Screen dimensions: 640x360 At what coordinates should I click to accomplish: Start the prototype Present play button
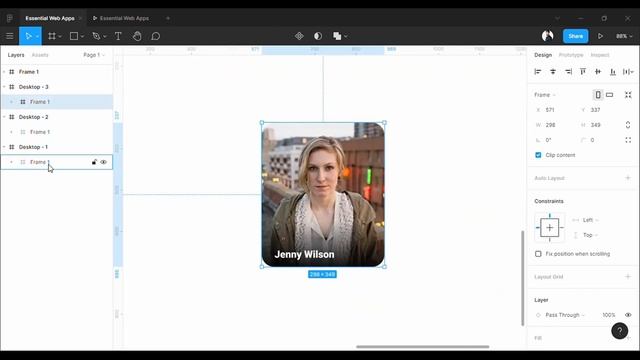tap(600, 36)
